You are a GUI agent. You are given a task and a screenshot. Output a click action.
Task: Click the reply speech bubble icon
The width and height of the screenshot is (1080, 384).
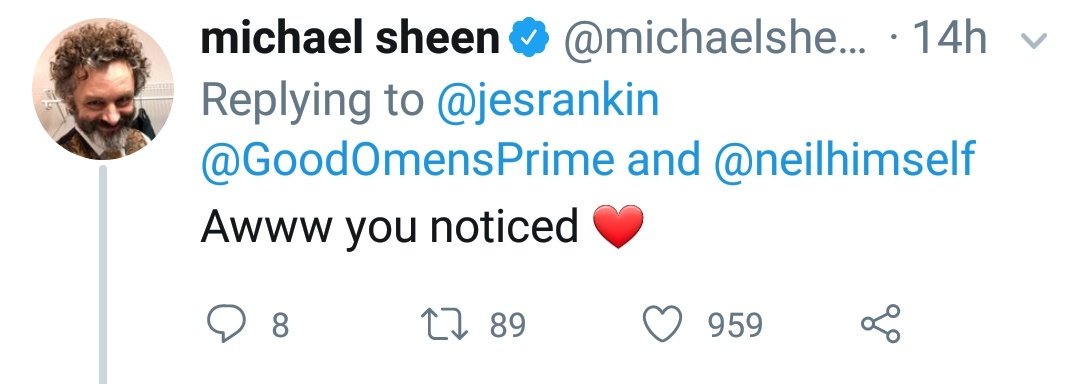(226, 324)
